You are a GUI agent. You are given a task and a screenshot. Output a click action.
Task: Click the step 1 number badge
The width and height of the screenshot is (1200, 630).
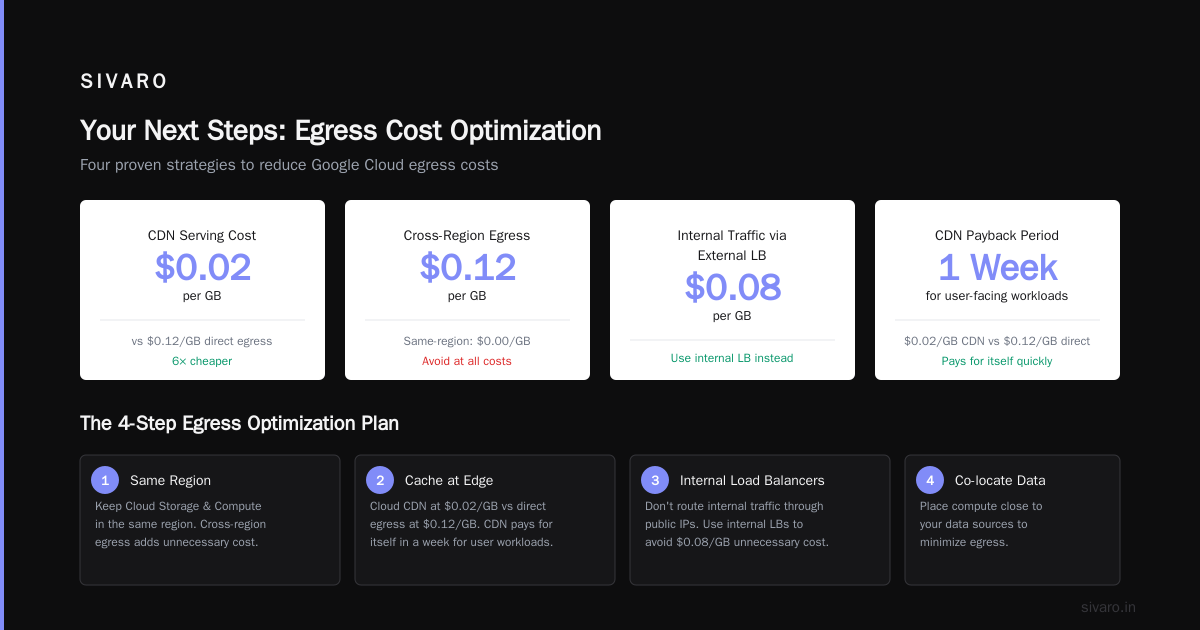[105, 480]
